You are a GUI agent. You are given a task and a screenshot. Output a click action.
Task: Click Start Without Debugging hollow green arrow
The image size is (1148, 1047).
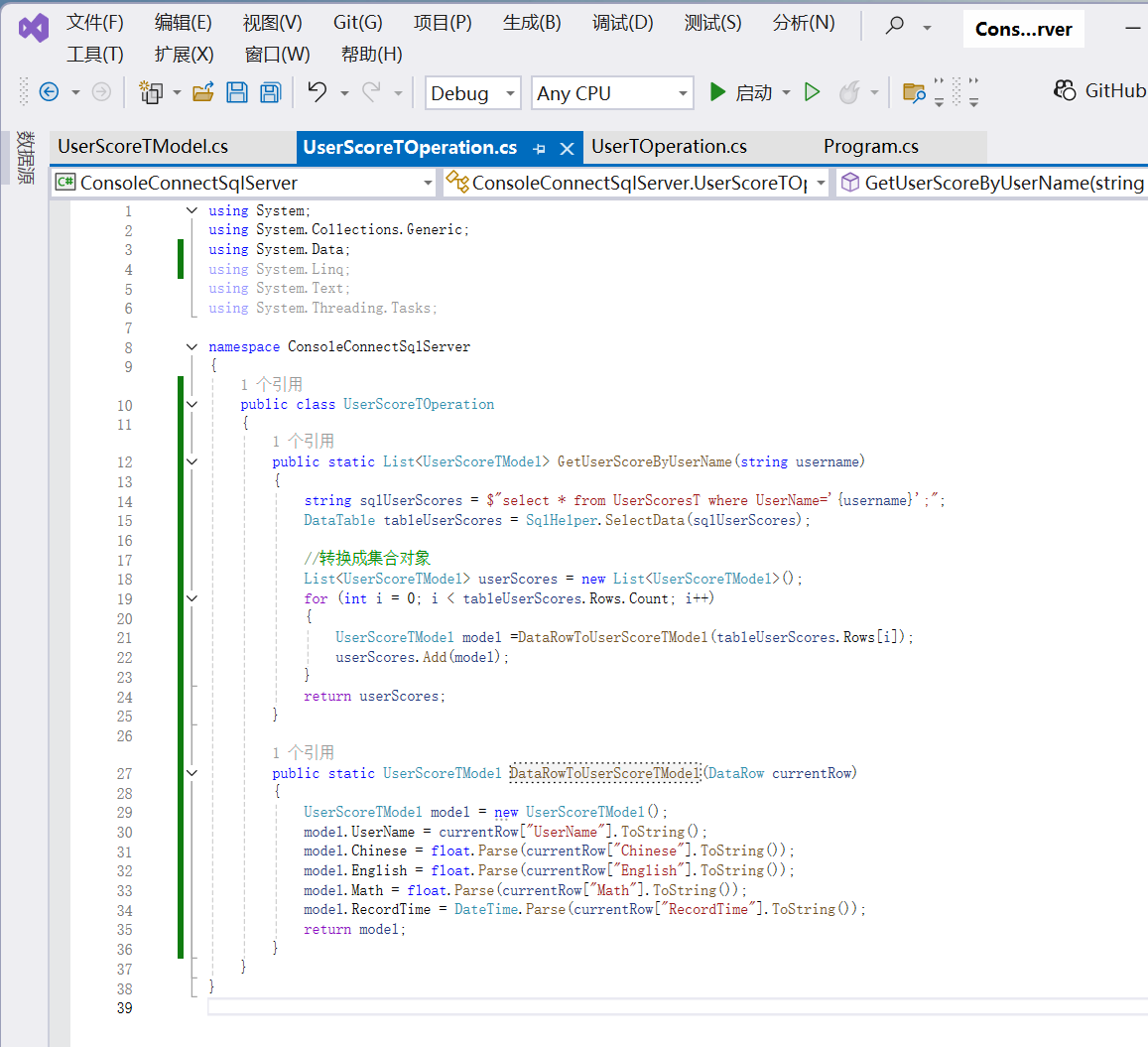(812, 92)
